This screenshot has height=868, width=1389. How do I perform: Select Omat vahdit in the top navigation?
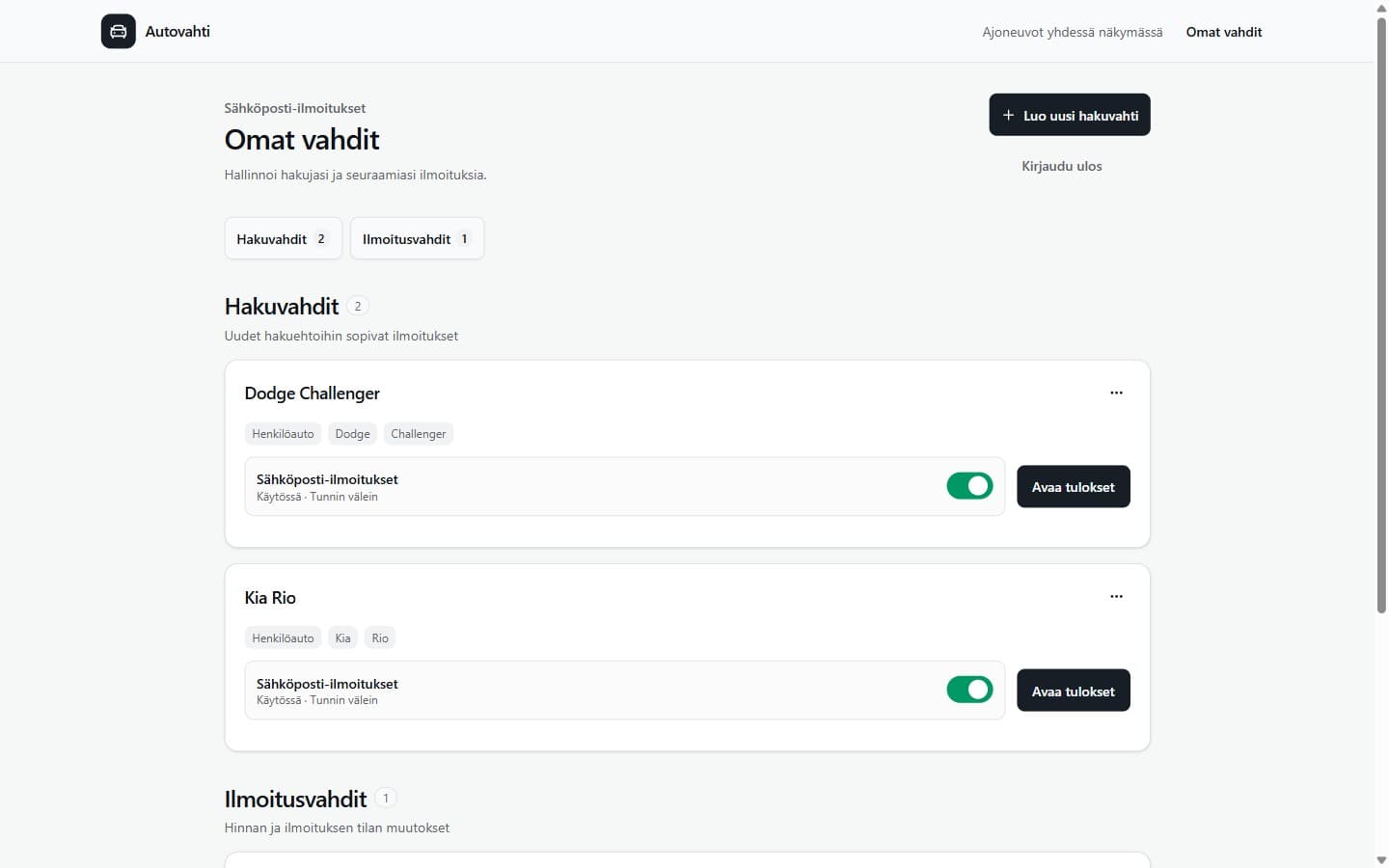[x=1224, y=32]
